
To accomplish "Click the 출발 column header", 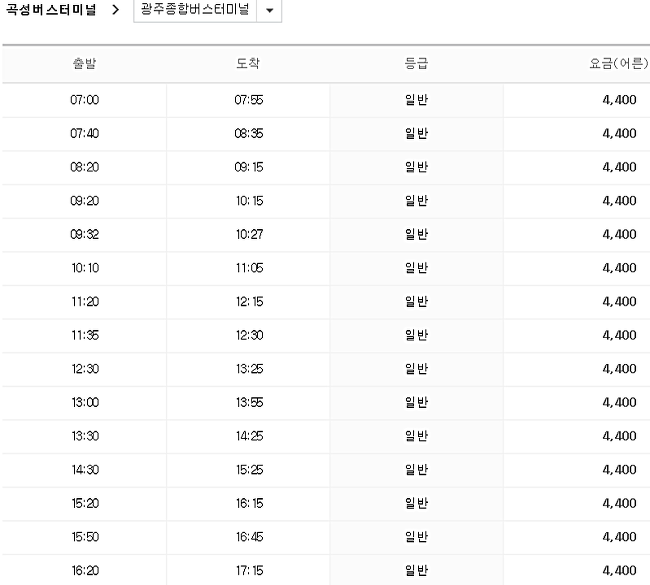I will tap(85, 63).
